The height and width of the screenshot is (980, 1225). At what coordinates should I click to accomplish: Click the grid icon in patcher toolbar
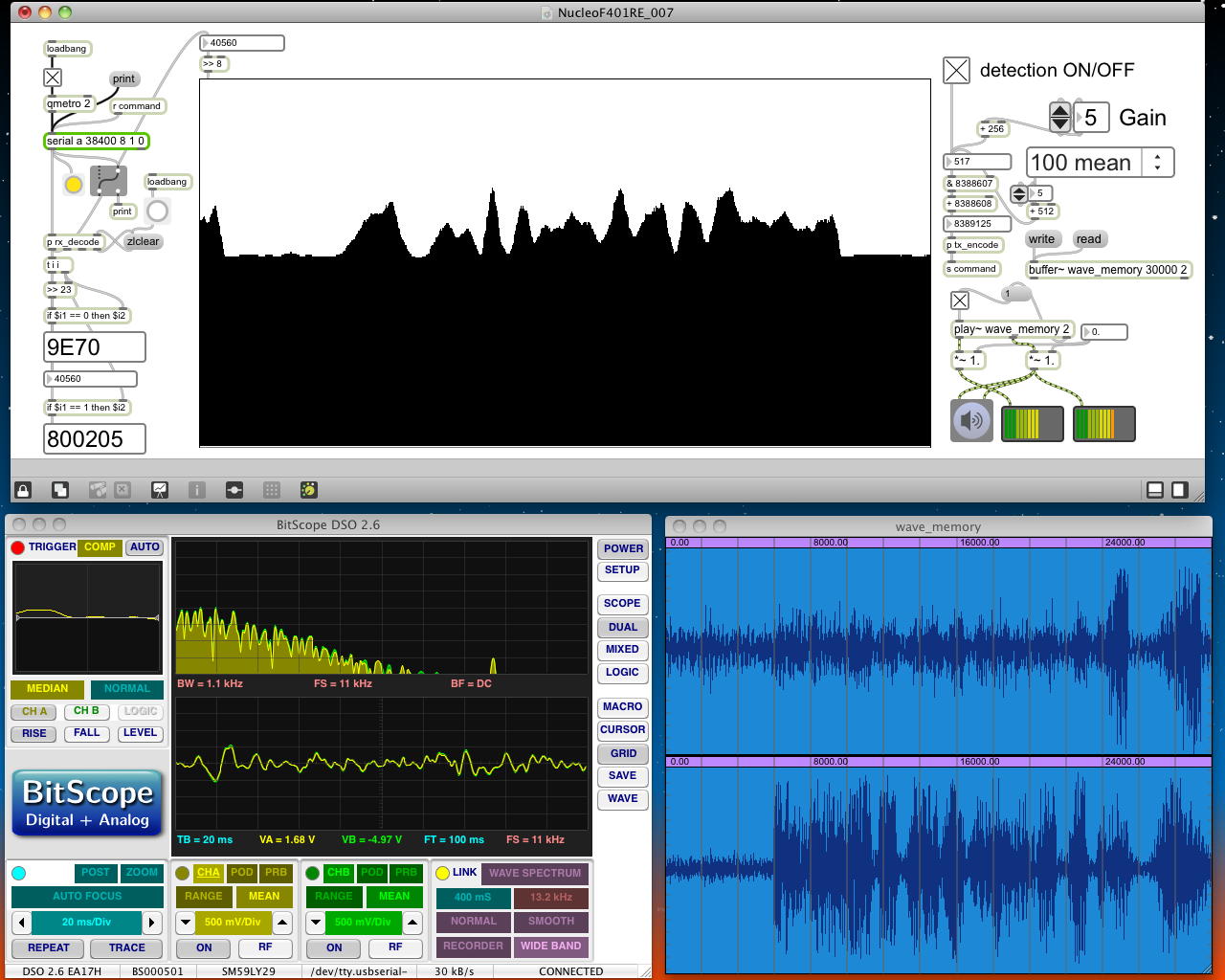point(272,490)
